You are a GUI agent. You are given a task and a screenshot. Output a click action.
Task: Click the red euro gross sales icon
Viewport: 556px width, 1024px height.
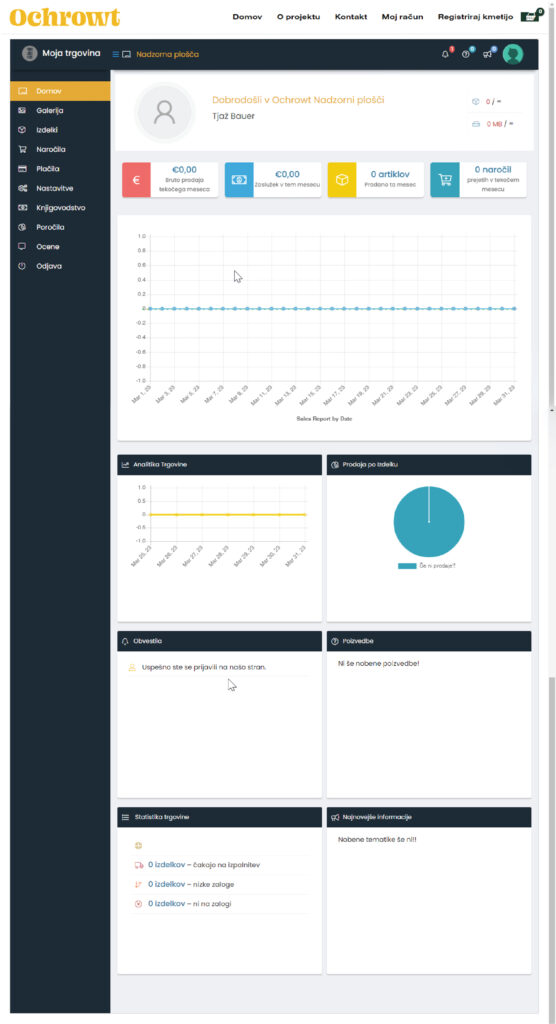pos(137,180)
